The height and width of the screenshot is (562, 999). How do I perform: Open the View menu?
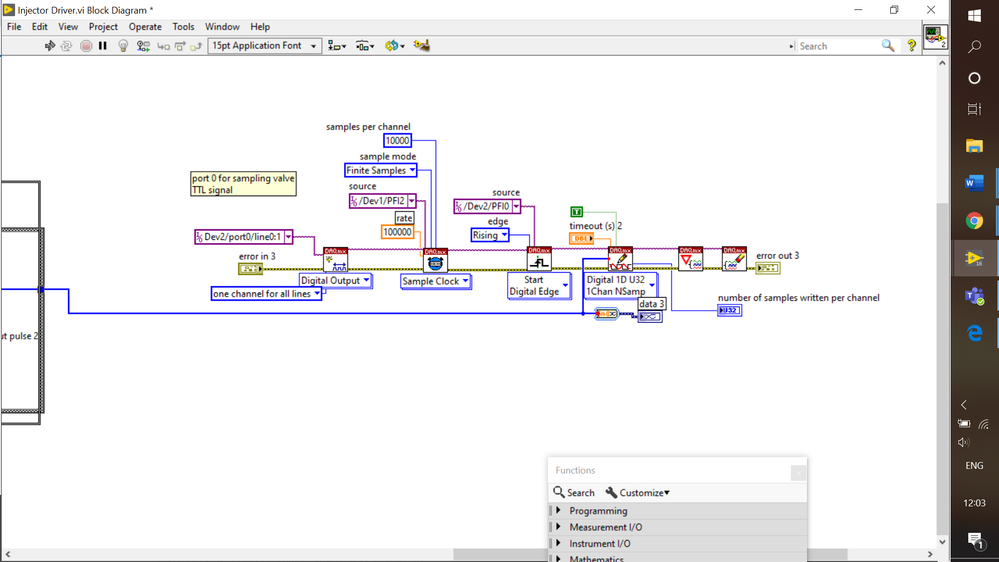[x=68, y=27]
